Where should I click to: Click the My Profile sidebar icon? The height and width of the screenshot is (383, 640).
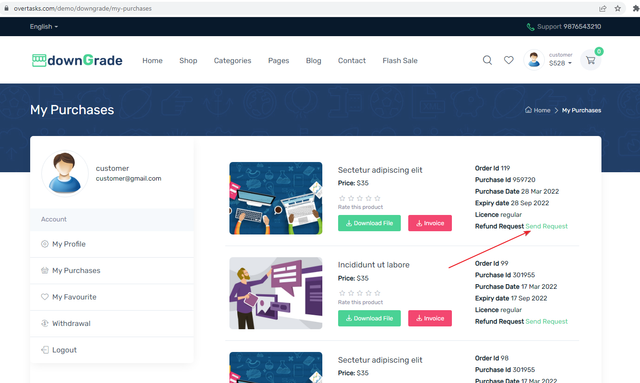point(44,244)
